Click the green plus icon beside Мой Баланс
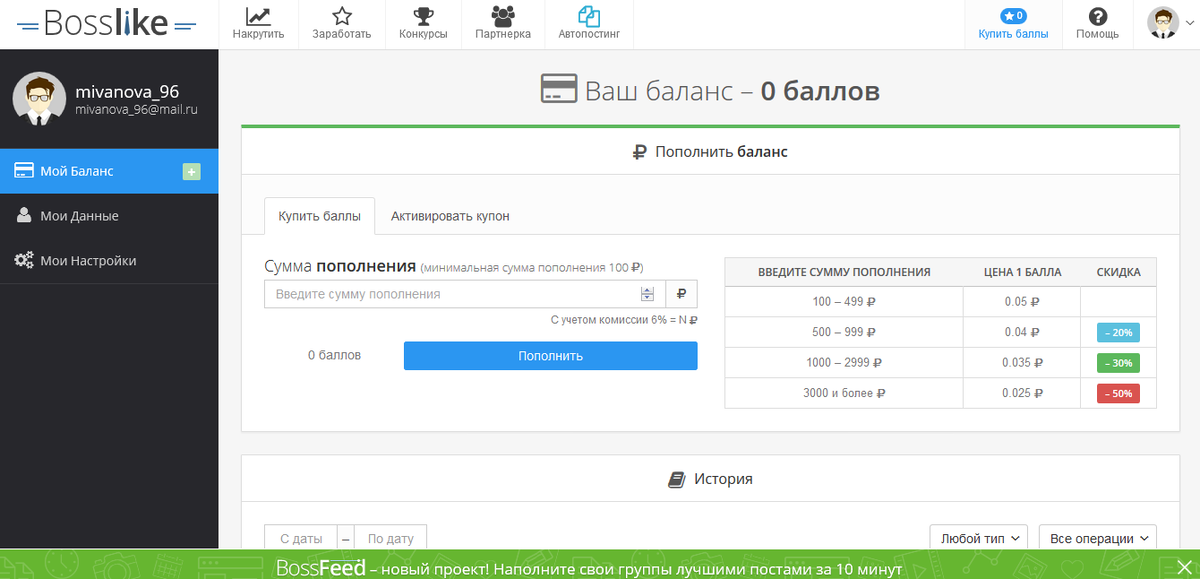 tap(192, 172)
